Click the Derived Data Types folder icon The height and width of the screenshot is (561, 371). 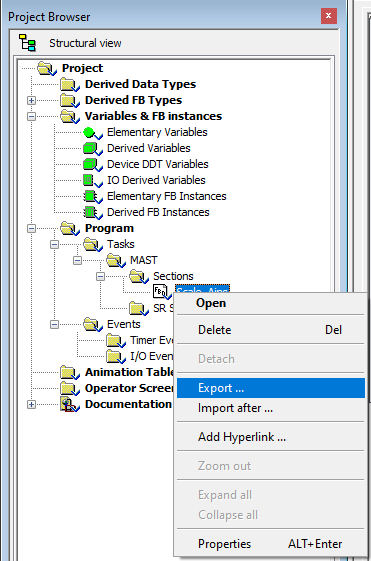(69, 84)
